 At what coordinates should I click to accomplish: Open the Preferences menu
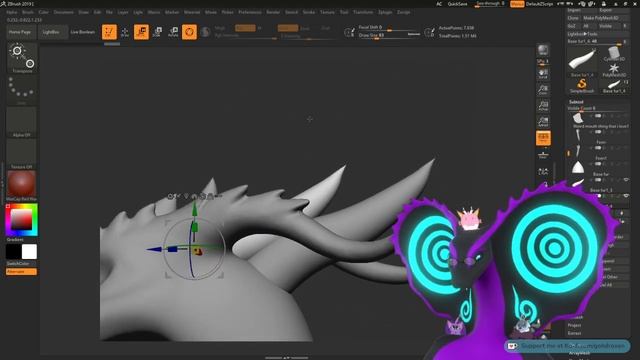tap(250, 12)
